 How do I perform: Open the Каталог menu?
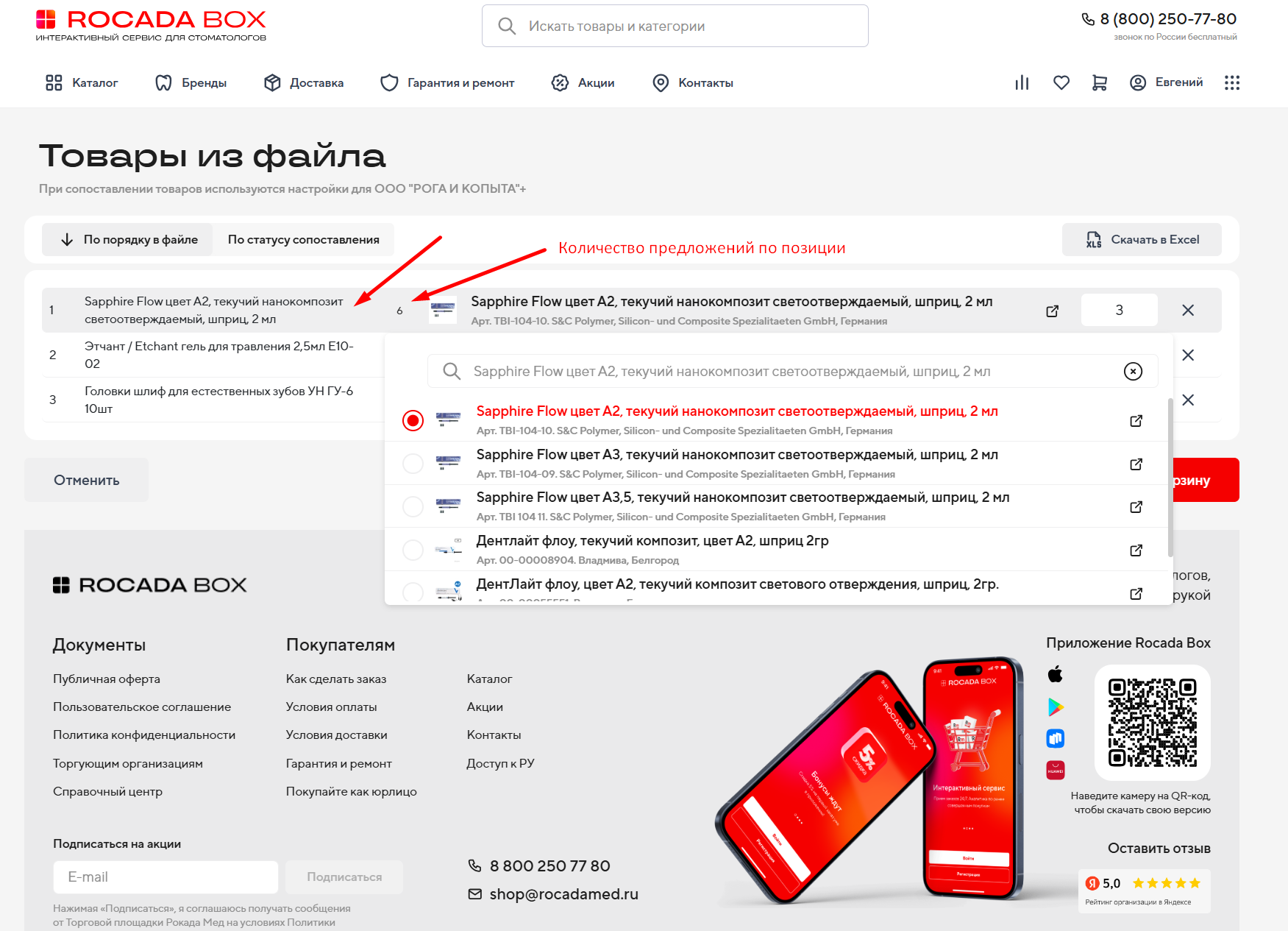(x=82, y=83)
